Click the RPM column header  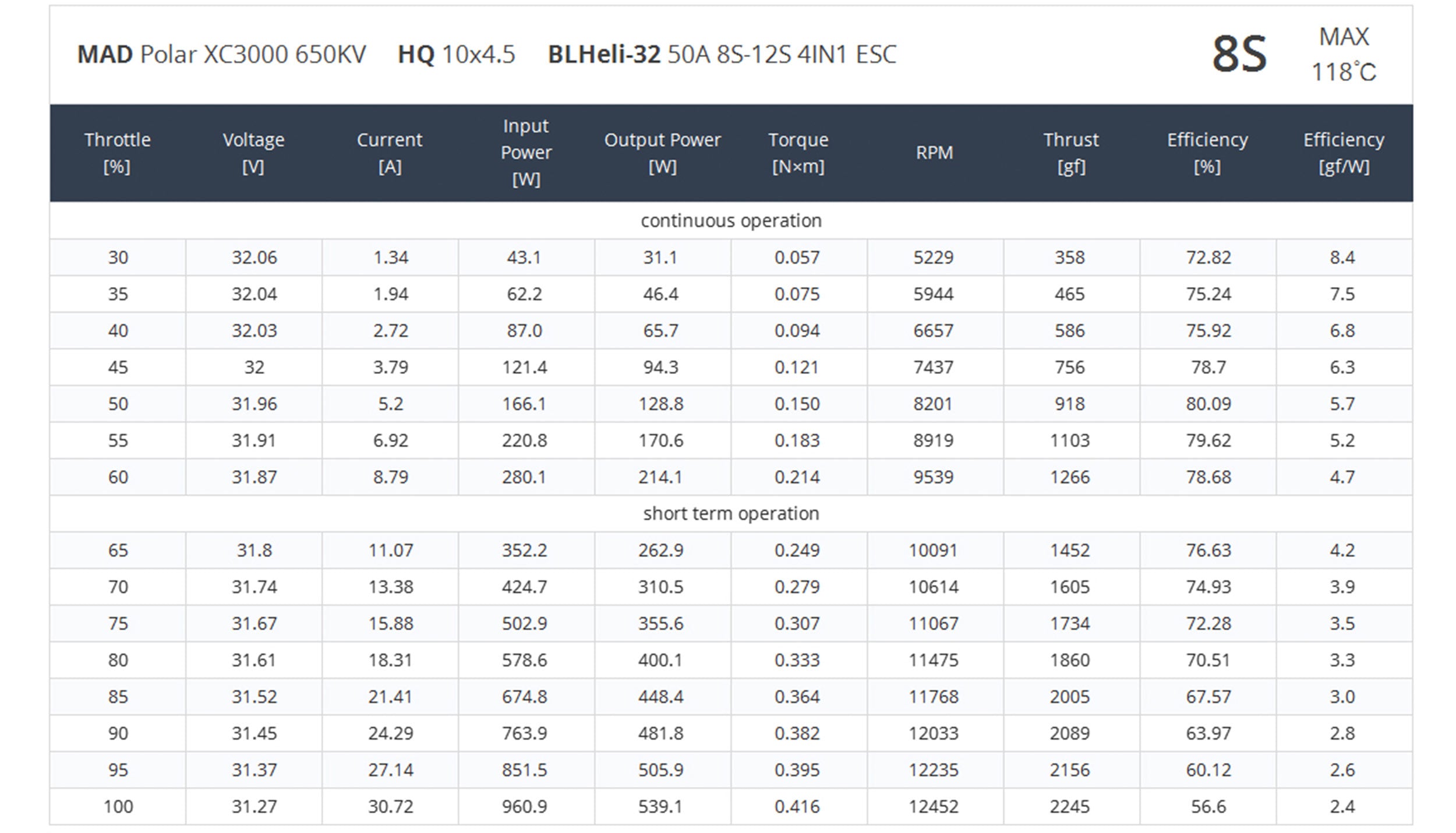[934, 153]
